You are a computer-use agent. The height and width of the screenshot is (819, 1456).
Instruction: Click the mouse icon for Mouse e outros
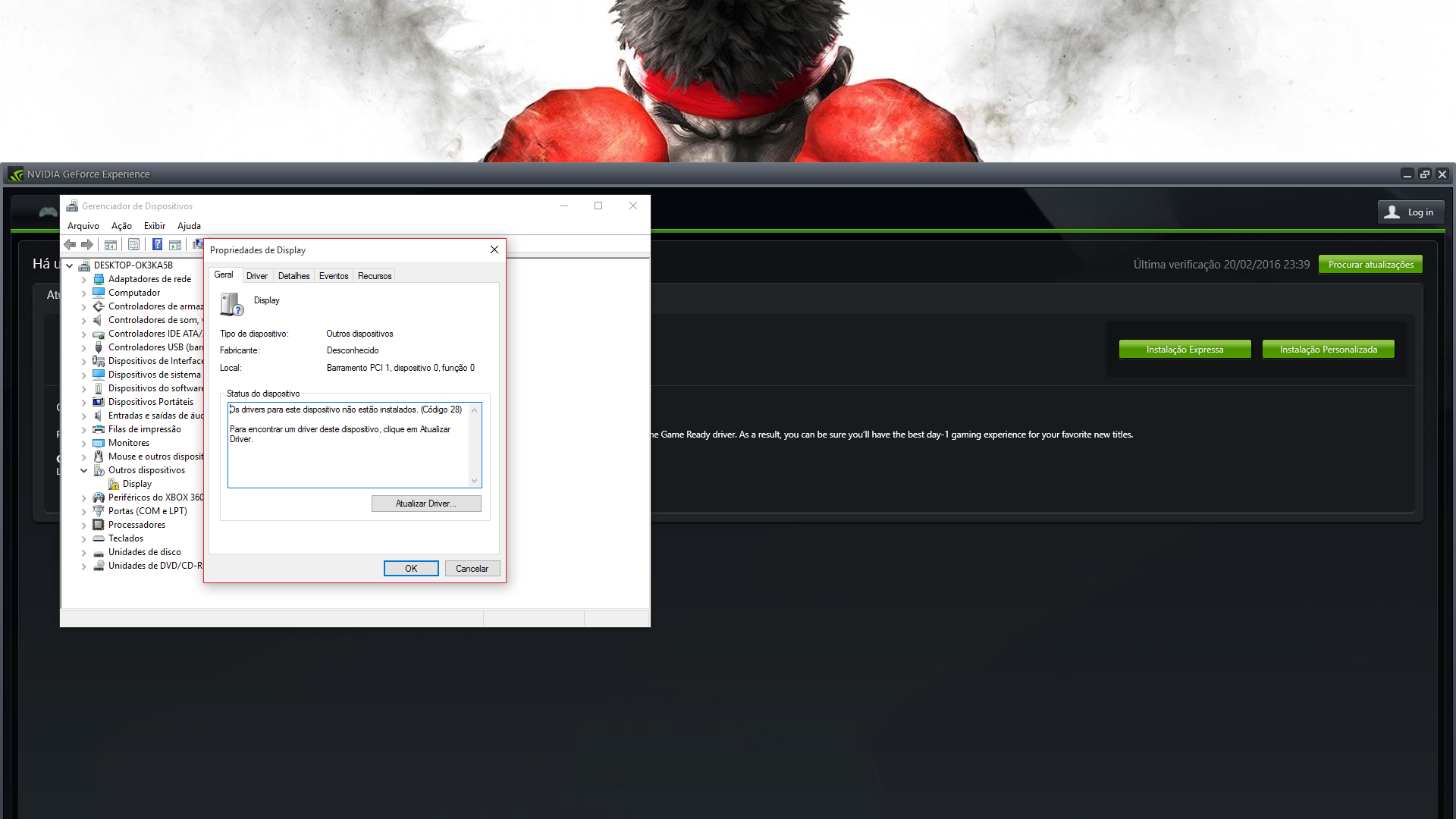pos(99,457)
